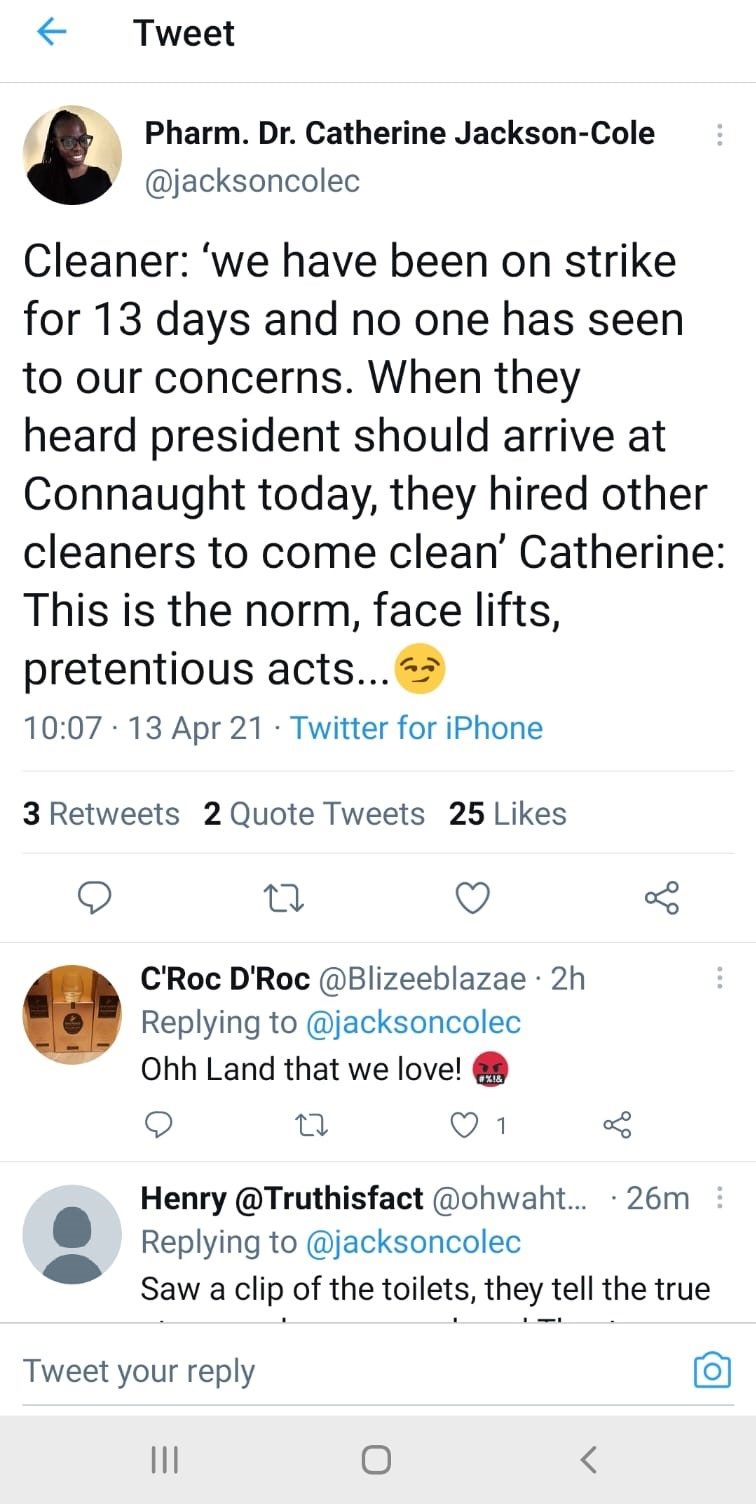View the 3 Retweets list
The image size is (756, 1504).
[101, 814]
